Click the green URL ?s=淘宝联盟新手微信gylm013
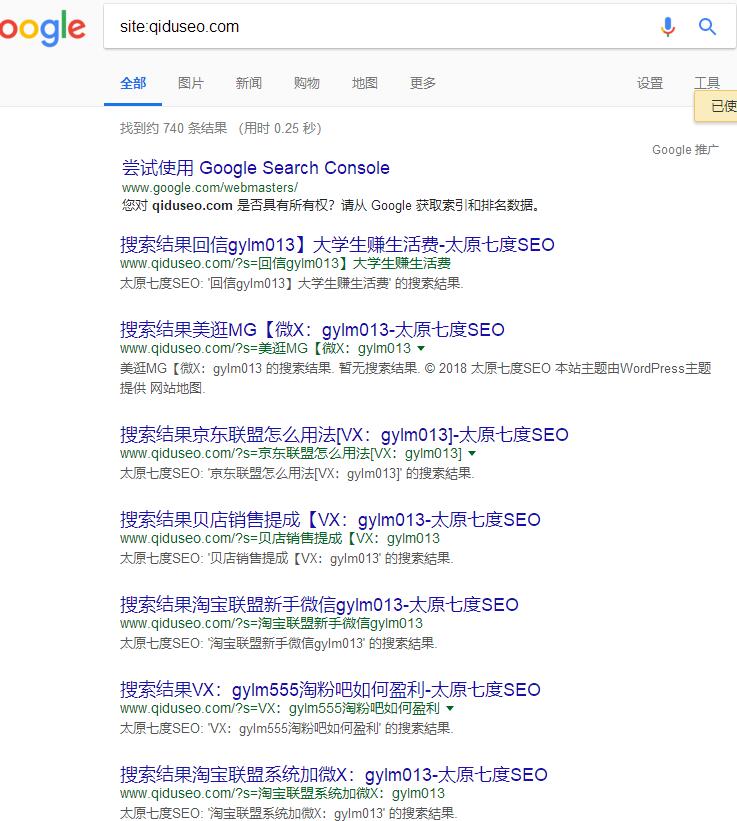This screenshot has width=737, height=821. click(x=271, y=623)
